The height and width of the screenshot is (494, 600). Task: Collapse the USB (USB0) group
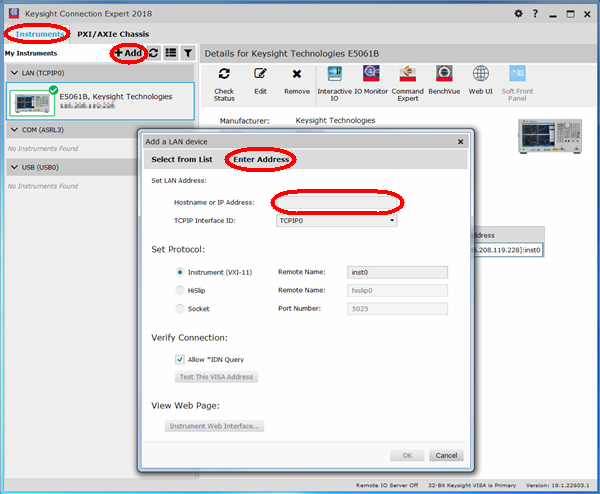[x=15, y=167]
